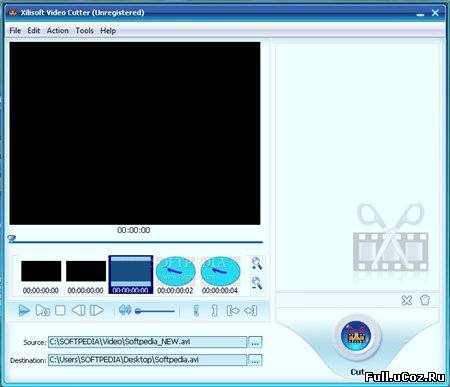The height and width of the screenshot is (387, 450).
Task: Click the Stop square button
Action: pyautogui.click(x=60, y=310)
